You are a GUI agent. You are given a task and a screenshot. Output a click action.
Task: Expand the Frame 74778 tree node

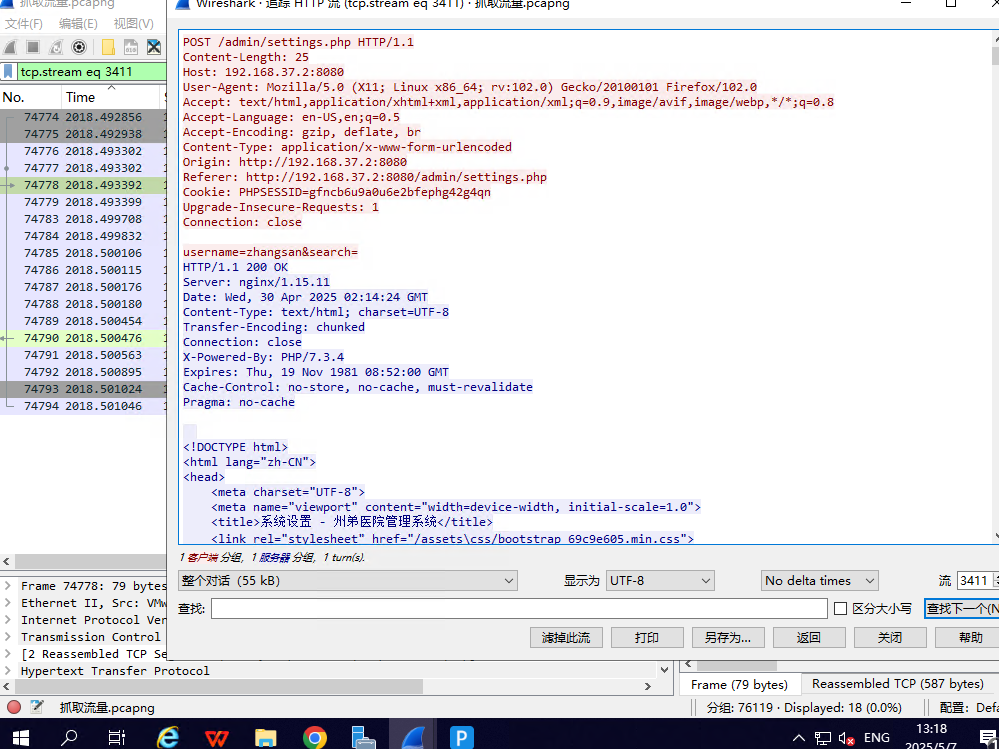point(8,585)
